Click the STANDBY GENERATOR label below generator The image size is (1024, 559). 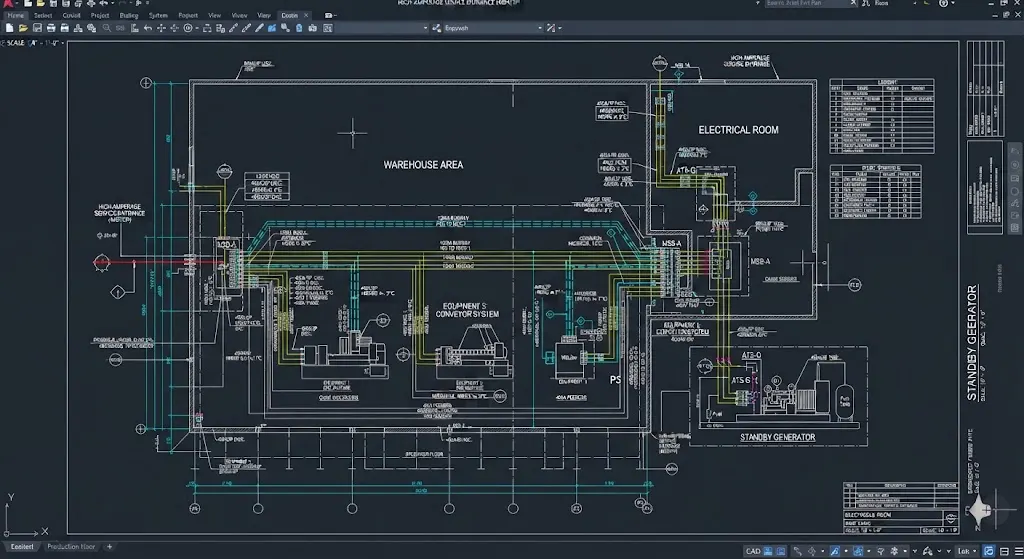777,437
